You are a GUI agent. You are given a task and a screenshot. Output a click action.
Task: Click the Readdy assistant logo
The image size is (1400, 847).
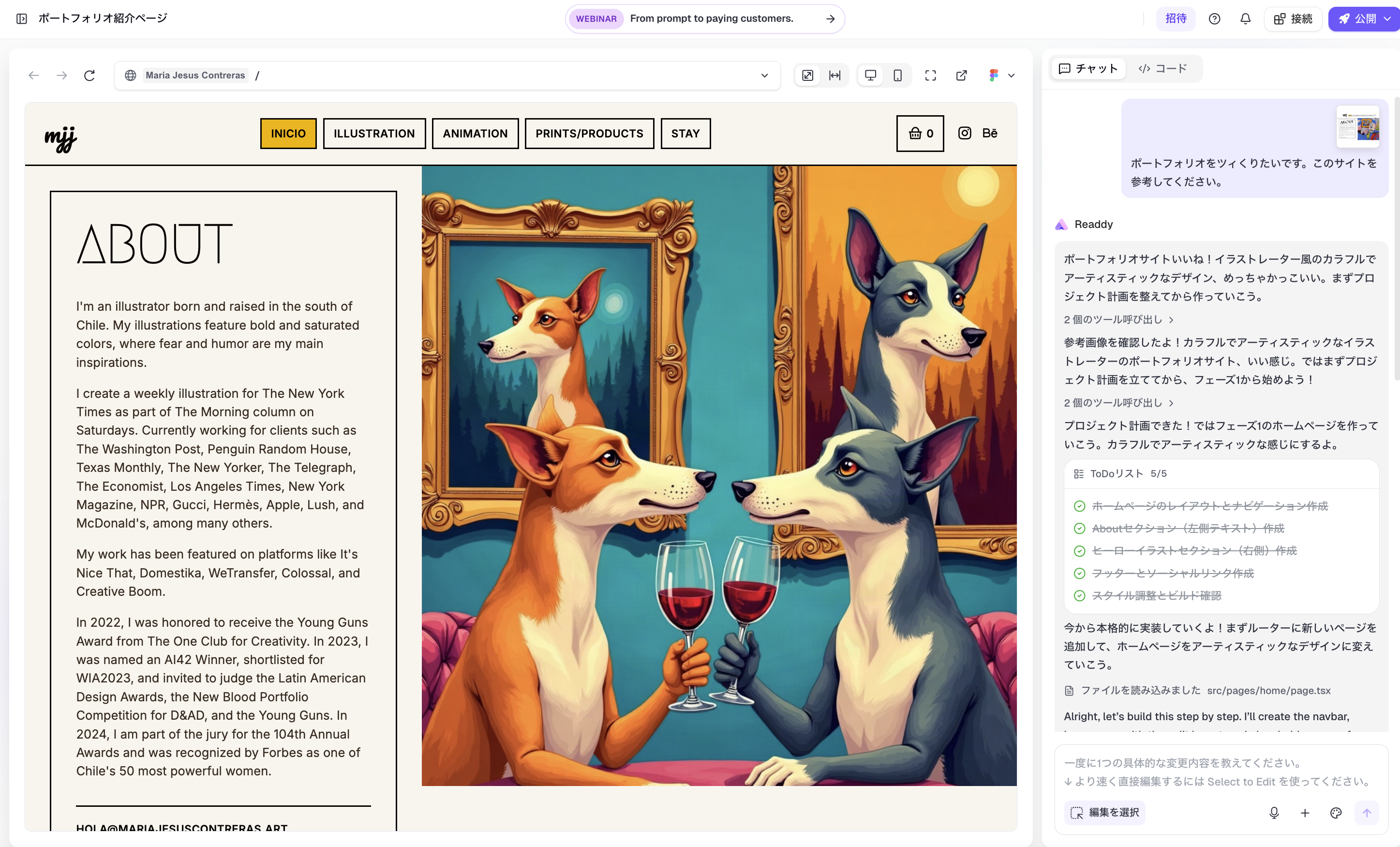pyautogui.click(x=1061, y=225)
